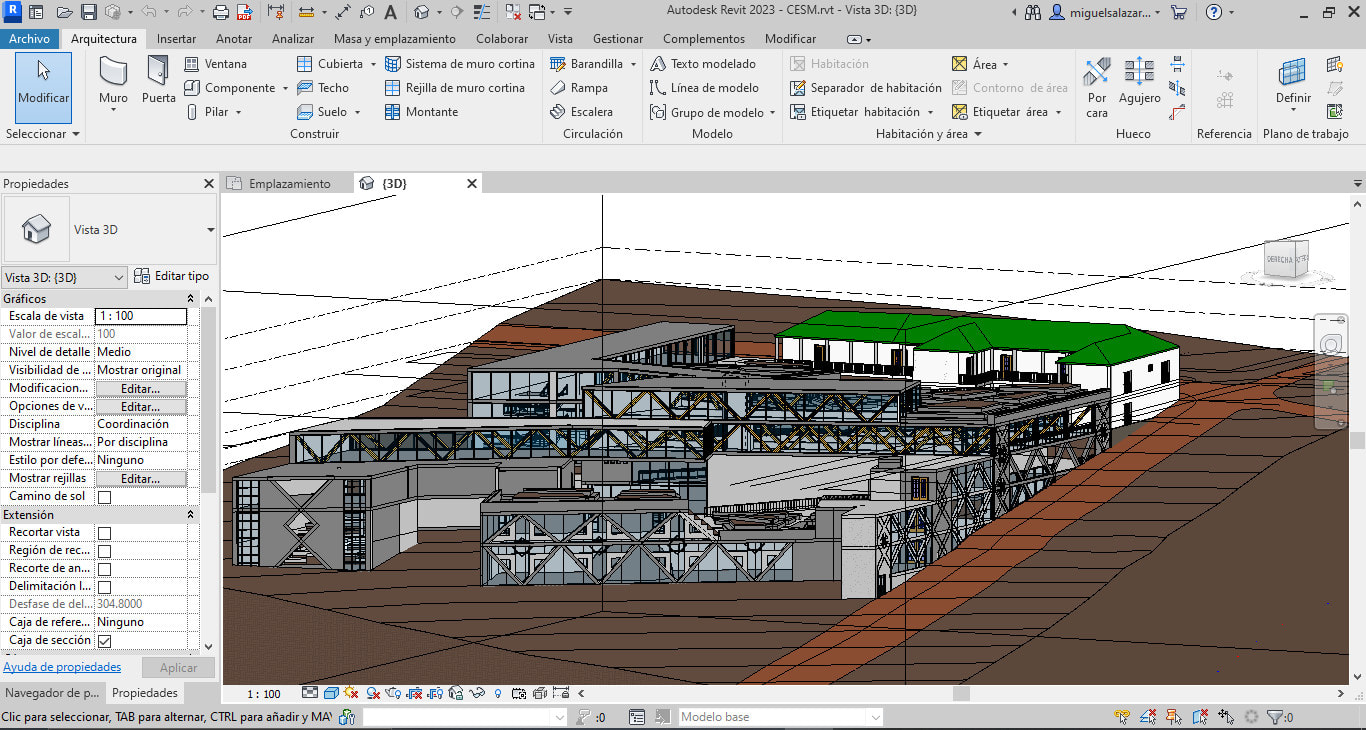The width and height of the screenshot is (1366, 730).
Task: Close the Propiedades panel
Action: click(209, 184)
